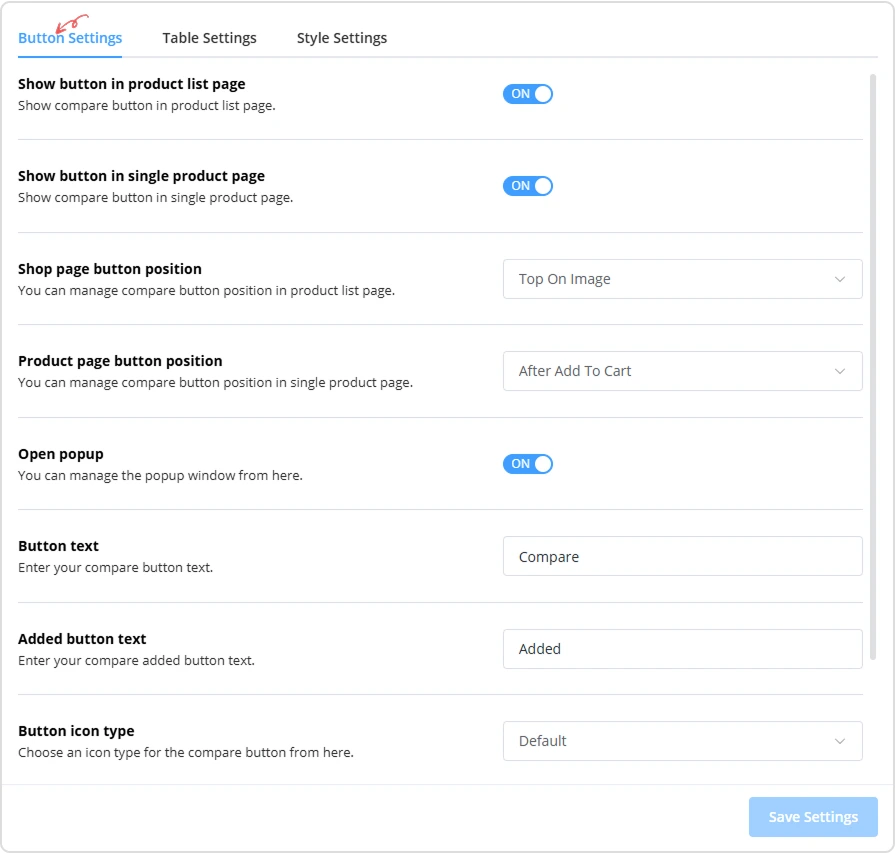Disable showing button in product list page
895x853 pixels.
[527, 93]
